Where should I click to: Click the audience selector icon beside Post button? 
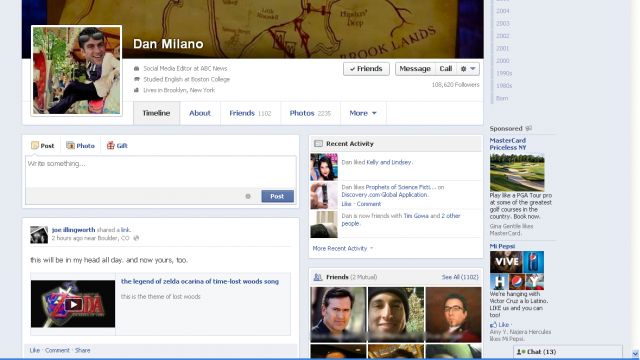point(248,196)
